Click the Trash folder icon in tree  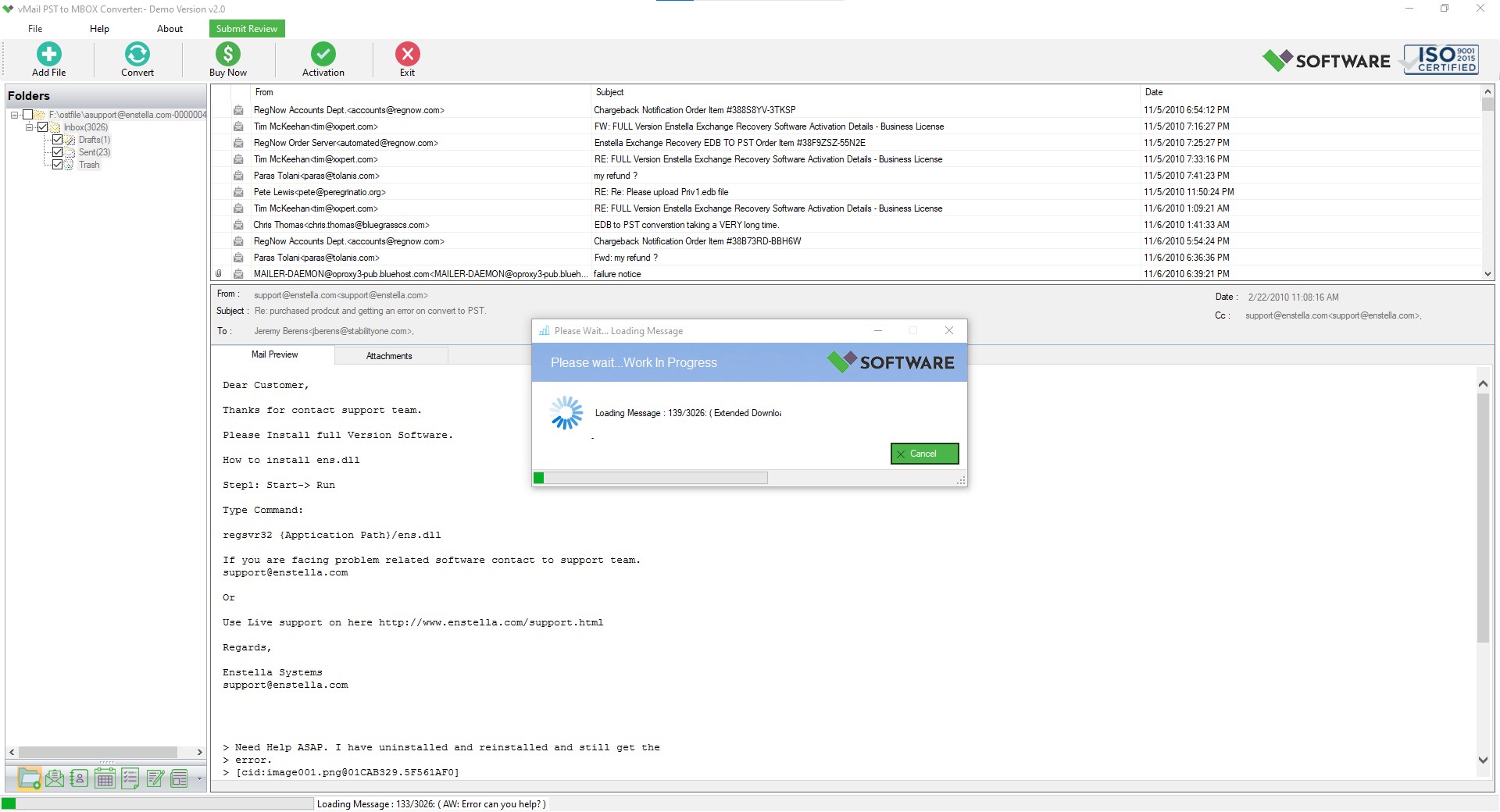(x=70, y=165)
